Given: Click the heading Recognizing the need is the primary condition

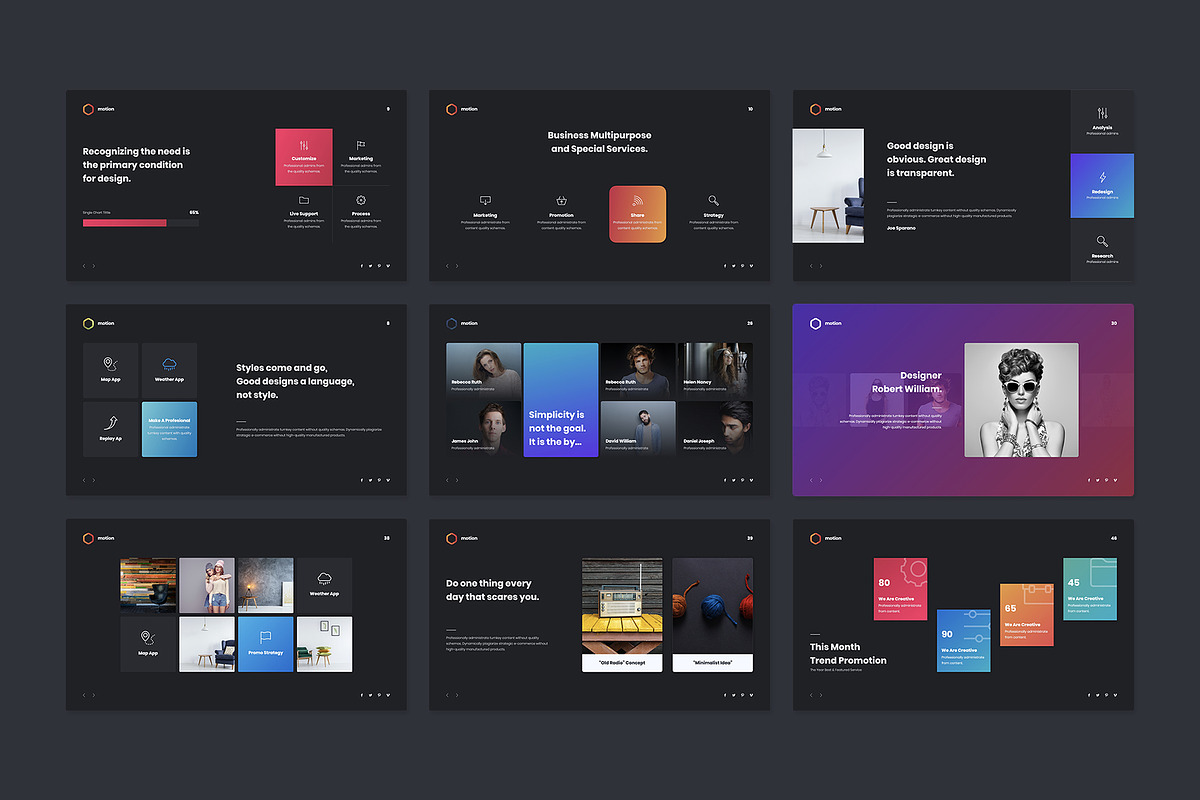Looking at the screenshot, I should [x=136, y=165].
